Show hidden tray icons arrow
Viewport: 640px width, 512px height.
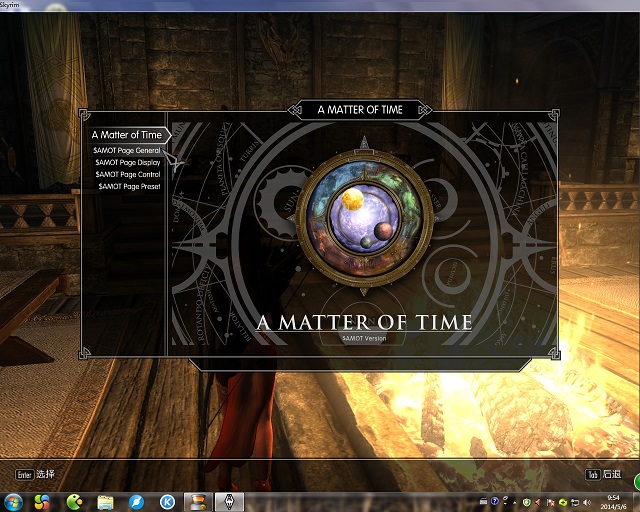515,503
